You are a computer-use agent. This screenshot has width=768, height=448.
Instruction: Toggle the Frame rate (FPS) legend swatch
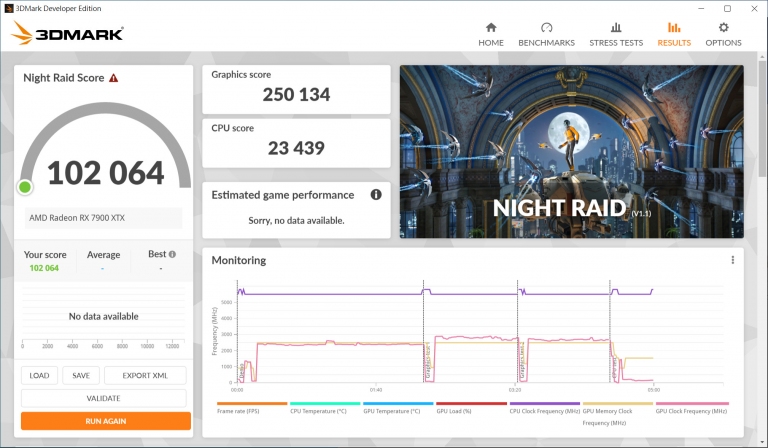(252, 403)
